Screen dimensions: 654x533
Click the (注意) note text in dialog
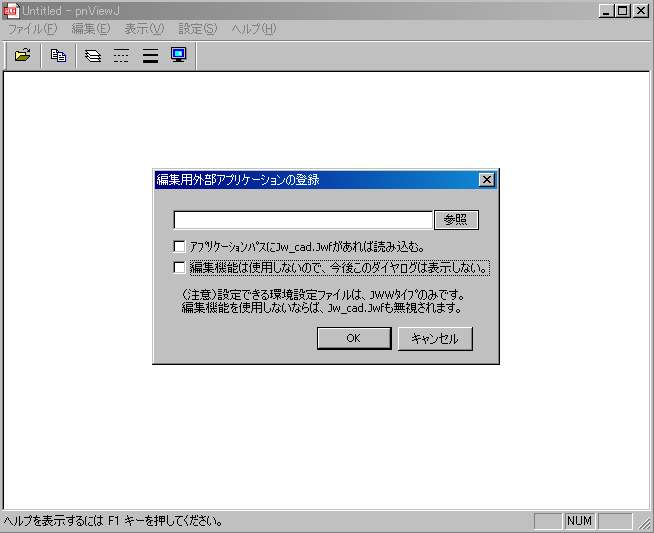323,302
